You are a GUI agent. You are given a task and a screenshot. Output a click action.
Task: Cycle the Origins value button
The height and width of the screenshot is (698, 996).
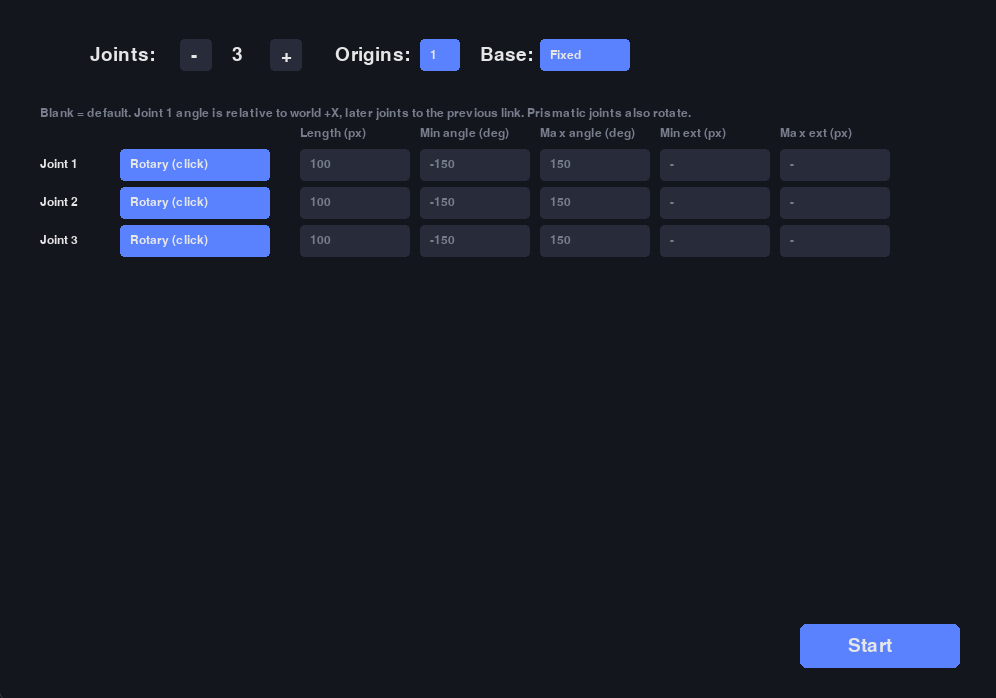(x=440, y=55)
